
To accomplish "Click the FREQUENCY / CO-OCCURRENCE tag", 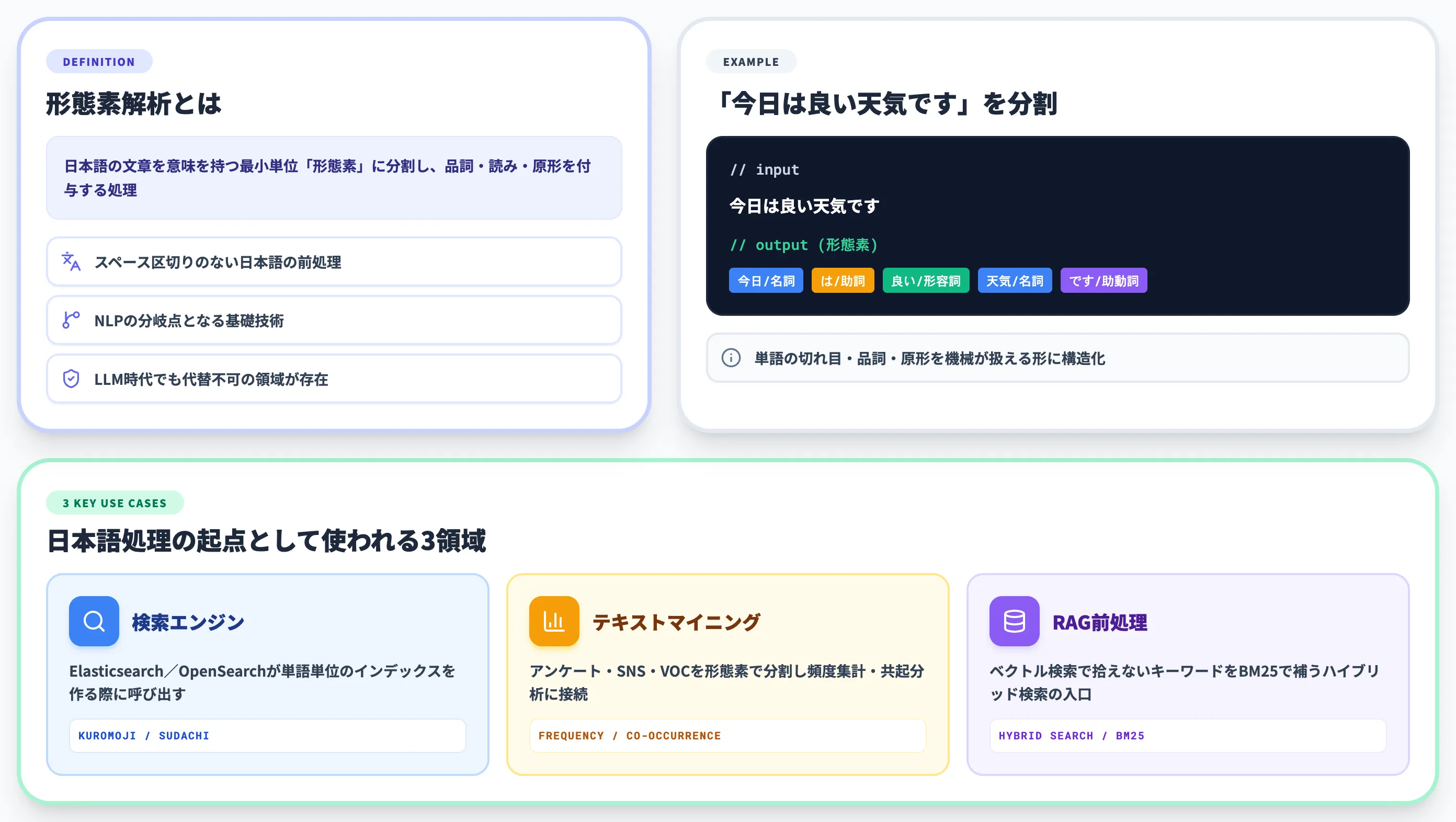I will click(727, 736).
